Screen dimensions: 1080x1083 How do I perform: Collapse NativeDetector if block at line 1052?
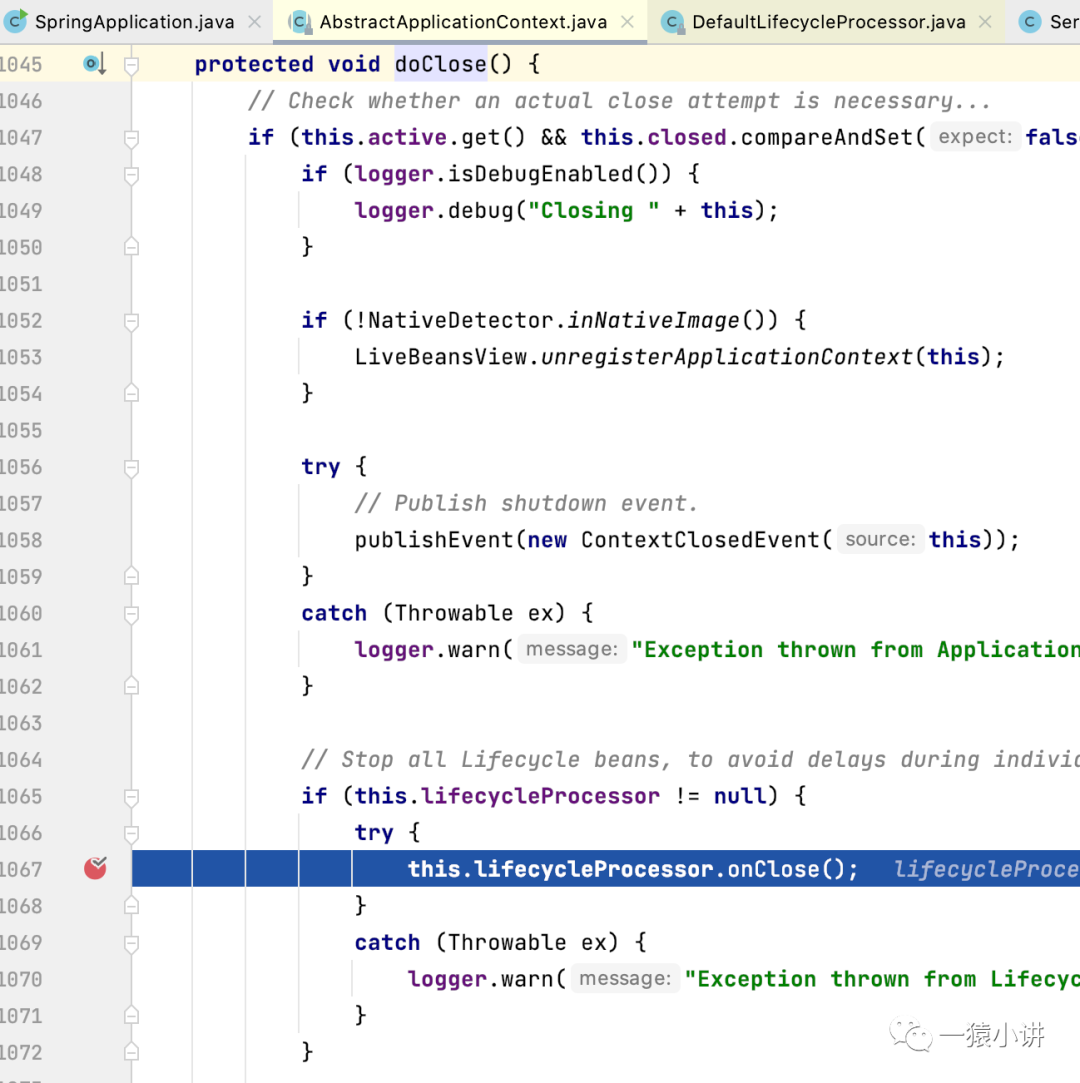[x=131, y=321]
